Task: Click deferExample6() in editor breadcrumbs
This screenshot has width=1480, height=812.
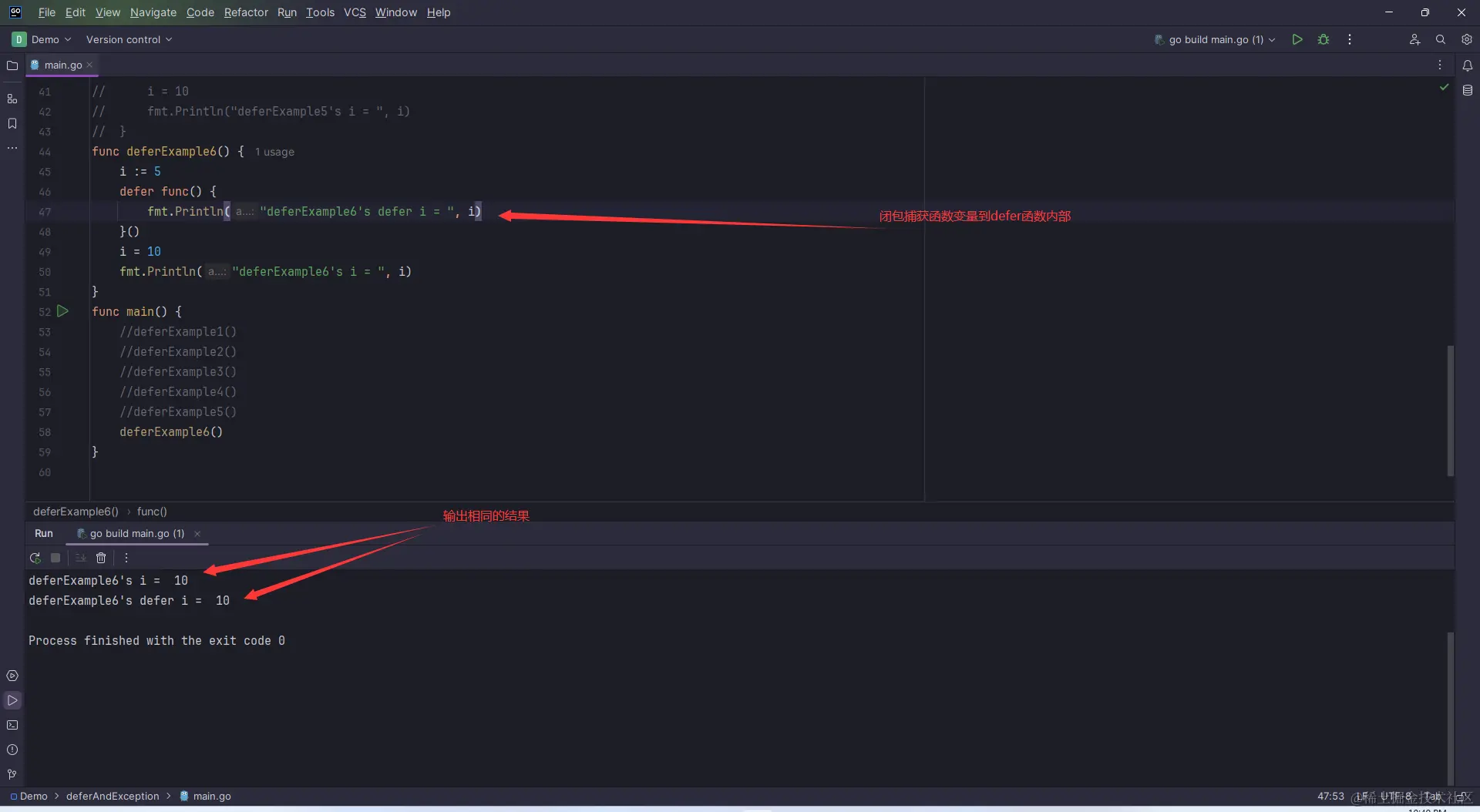Action: pos(76,512)
